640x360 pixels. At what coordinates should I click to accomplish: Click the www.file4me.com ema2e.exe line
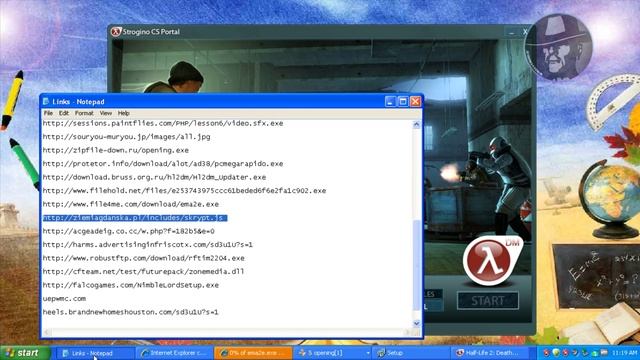[x=131, y=204]
